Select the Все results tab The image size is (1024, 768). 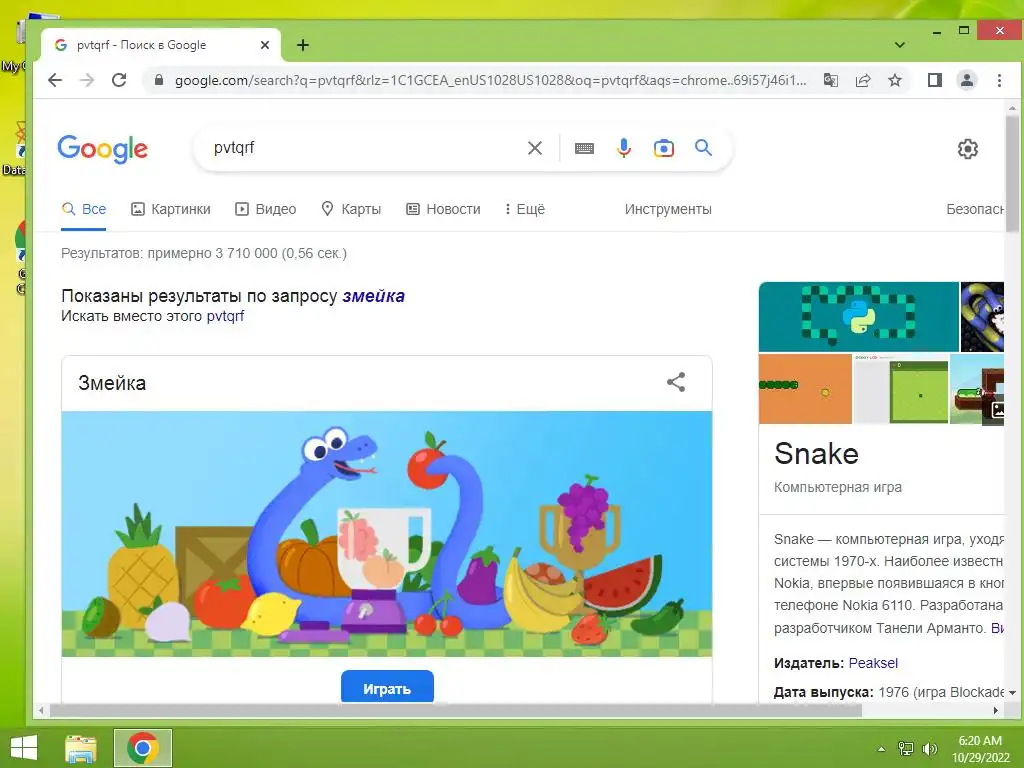(x=84, y=210)
